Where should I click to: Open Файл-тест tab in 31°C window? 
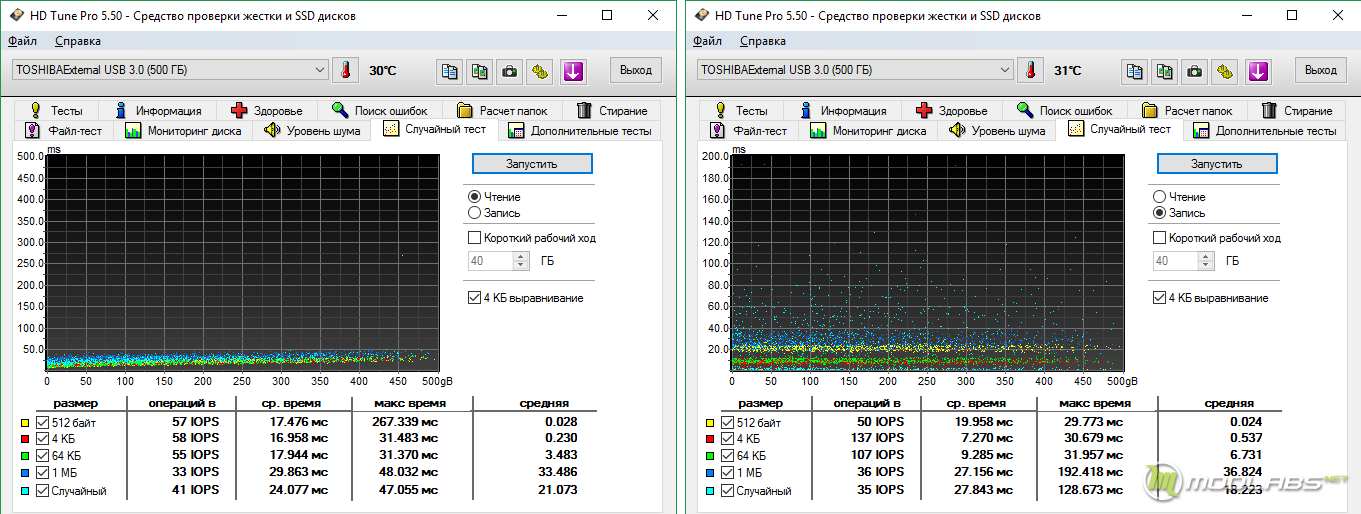(x=748, y=131)
